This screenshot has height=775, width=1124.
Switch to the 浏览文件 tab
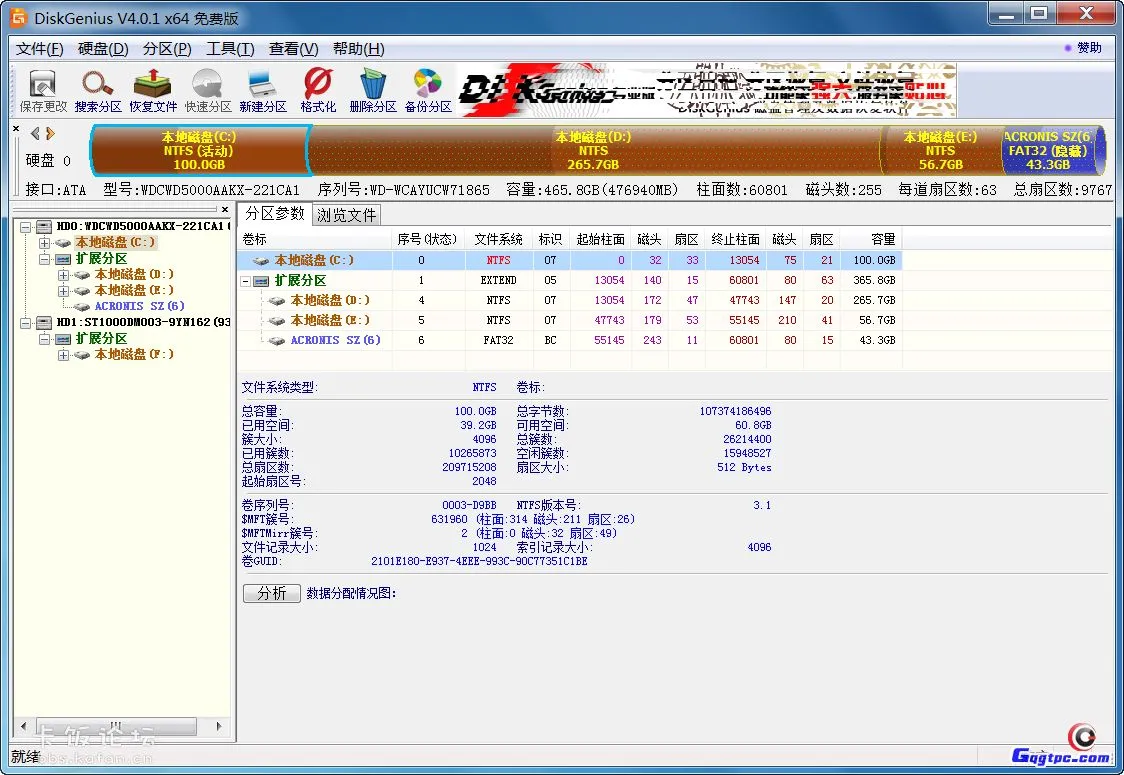click(x=346, y=214)
